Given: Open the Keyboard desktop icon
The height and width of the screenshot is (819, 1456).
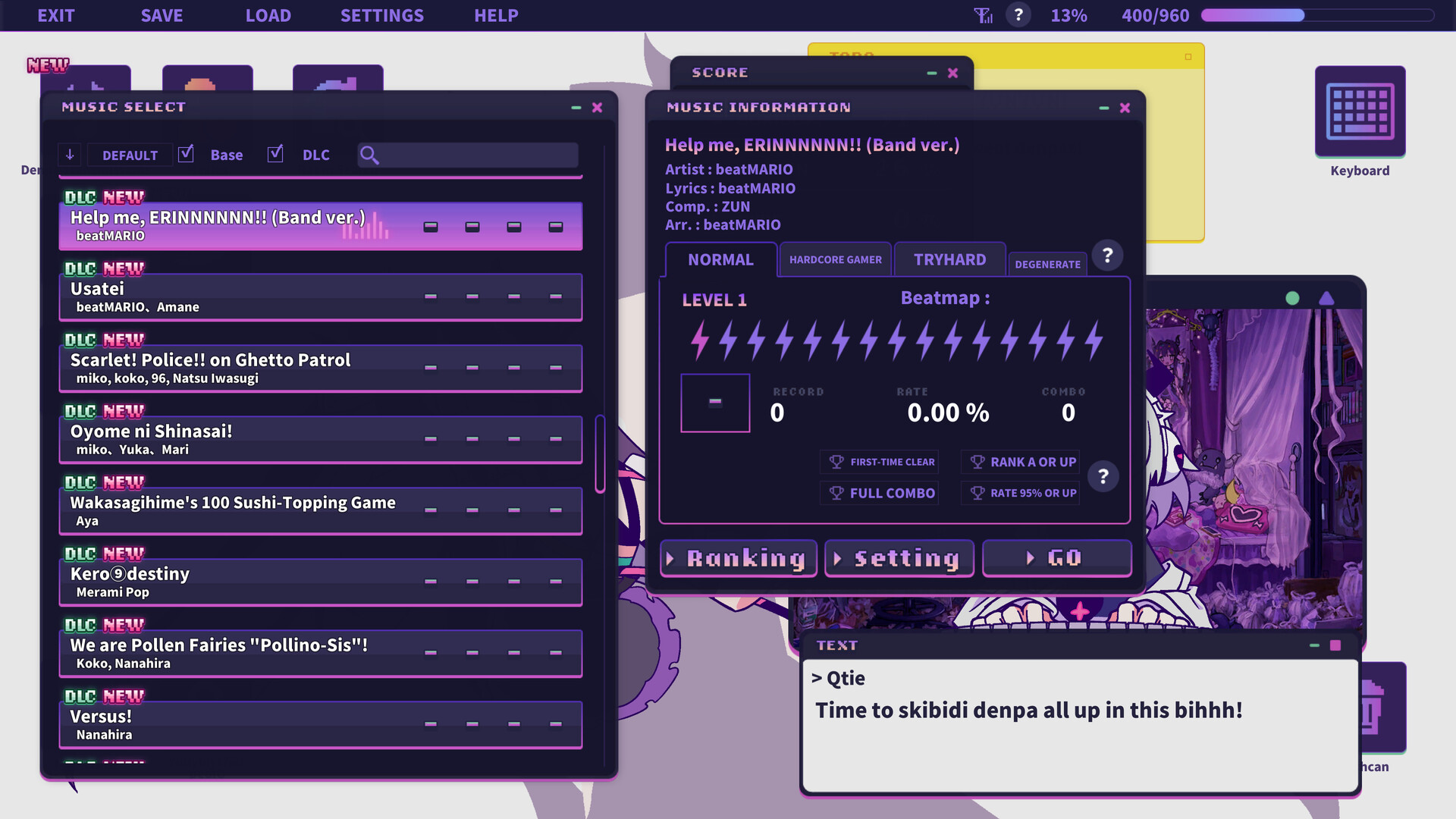Looking at the screenshot, I should point(1360,112).
